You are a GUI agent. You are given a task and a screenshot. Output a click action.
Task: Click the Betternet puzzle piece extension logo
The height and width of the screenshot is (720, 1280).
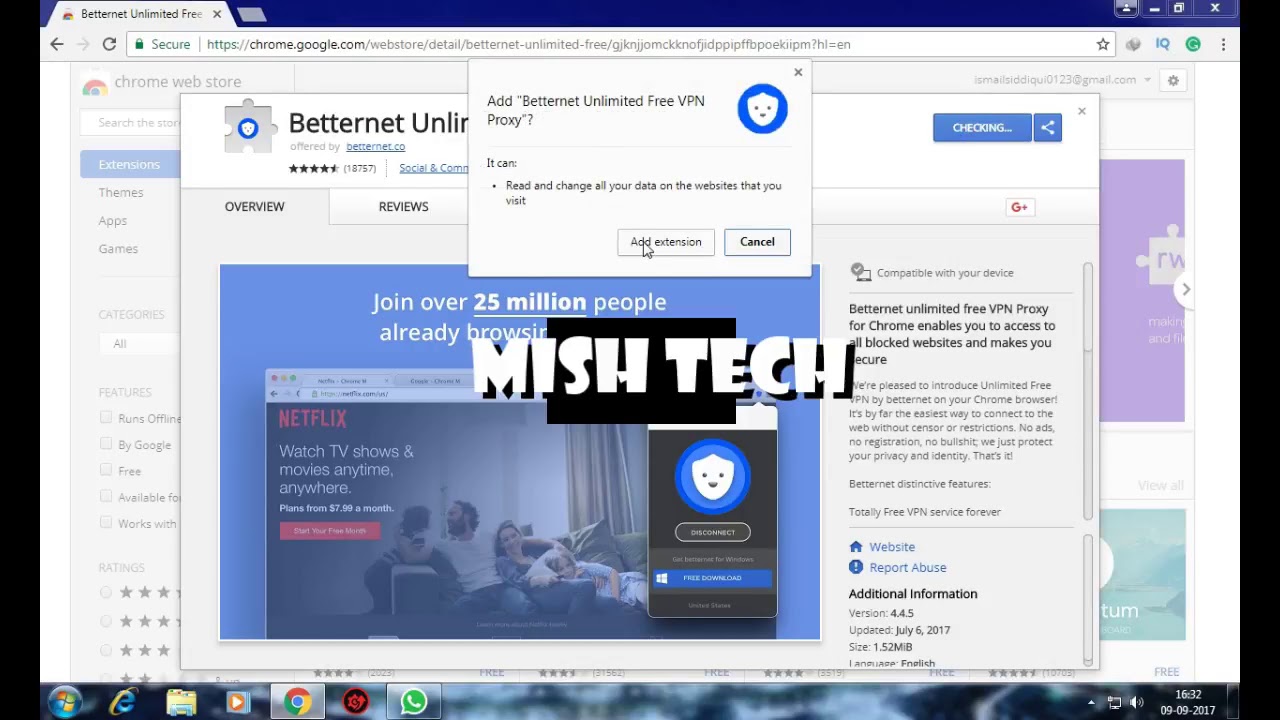pos(248,128)
